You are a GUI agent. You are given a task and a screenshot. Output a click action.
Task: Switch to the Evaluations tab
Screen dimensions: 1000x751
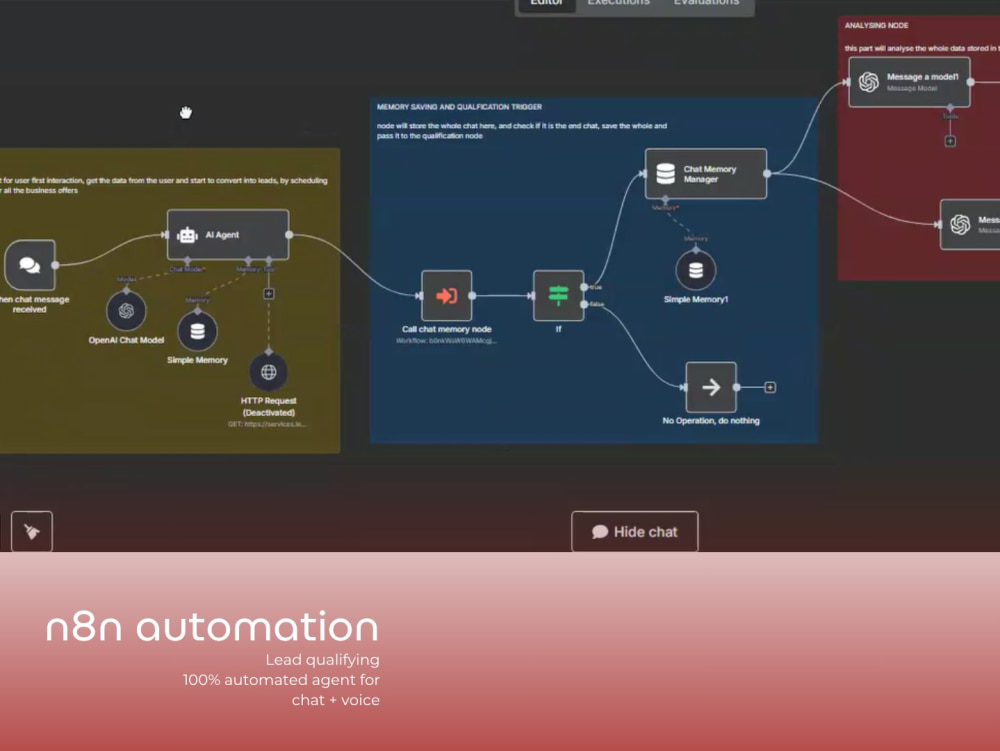click(707, 3)
